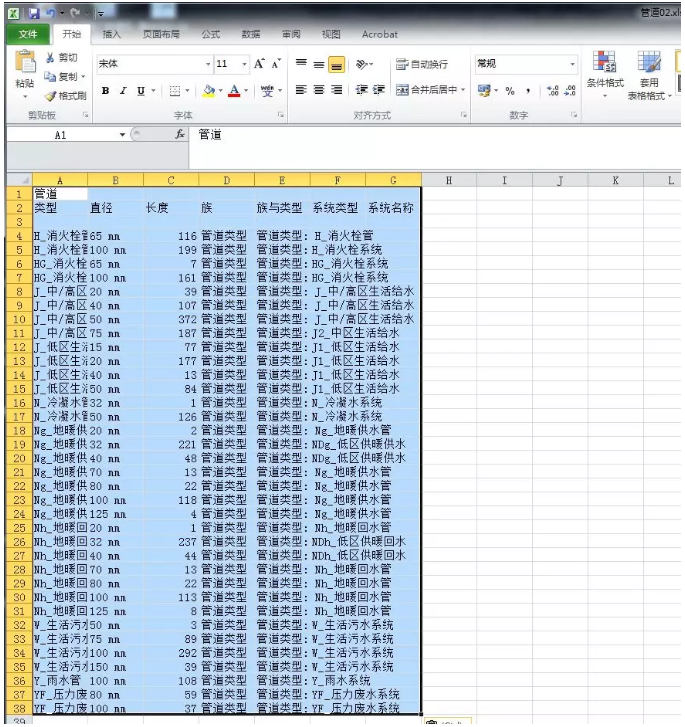Open the Merge and Center dropdown arrow
This screenshot has width=685, height=727.
pyautogui.click(x=463, y=90)
